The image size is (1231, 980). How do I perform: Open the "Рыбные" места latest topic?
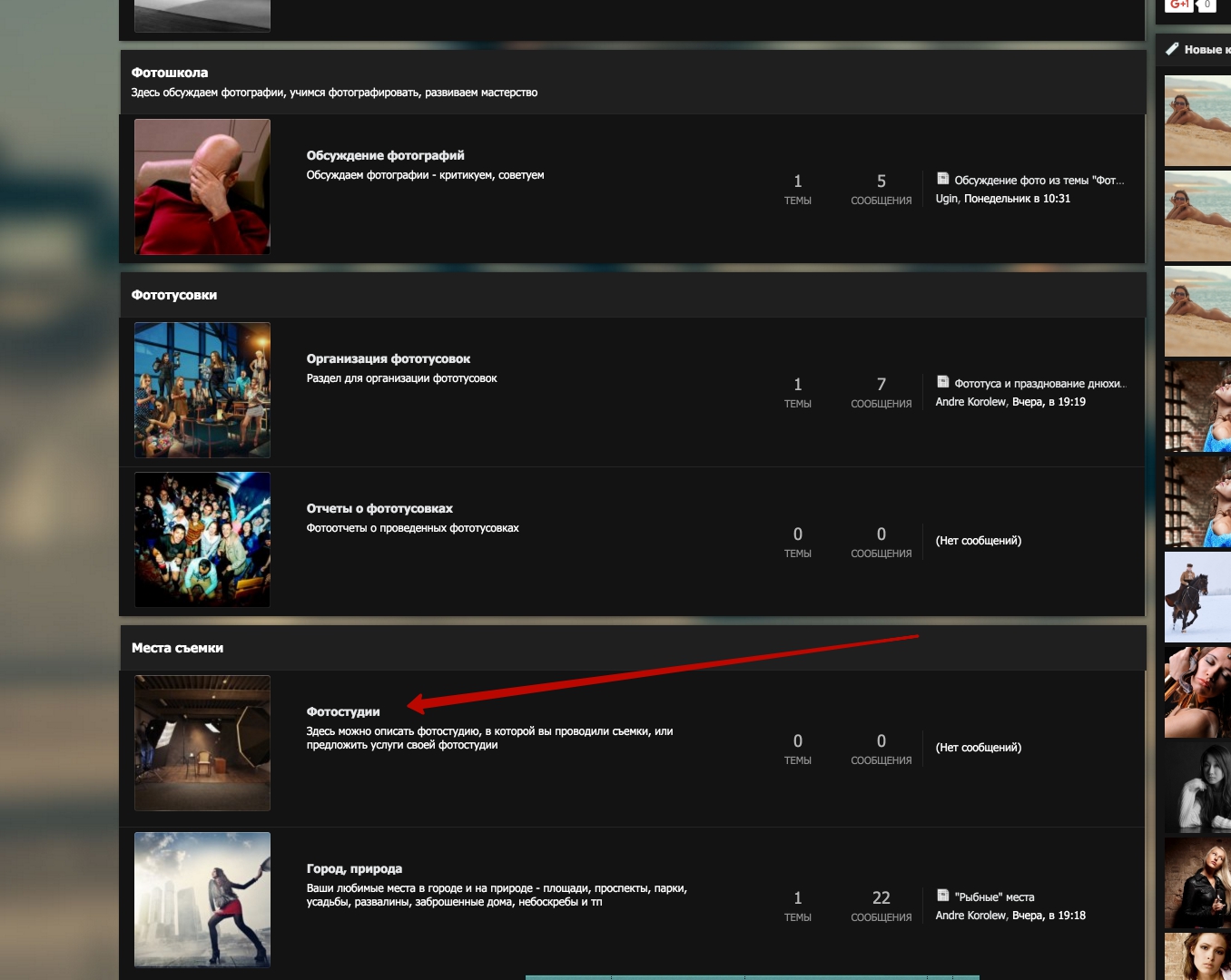994,897
